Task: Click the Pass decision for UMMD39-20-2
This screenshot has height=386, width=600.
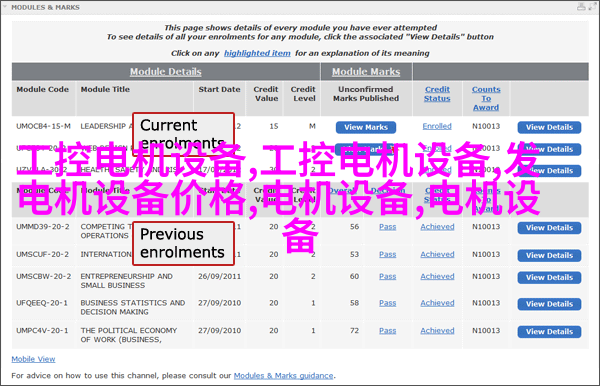Action: click(x=387, y=227)
